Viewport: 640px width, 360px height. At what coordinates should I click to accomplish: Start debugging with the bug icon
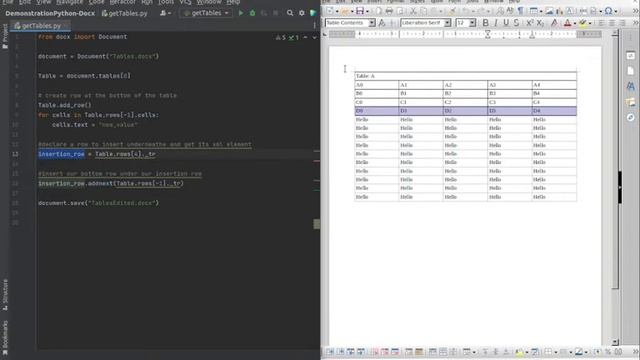(252, 13)
